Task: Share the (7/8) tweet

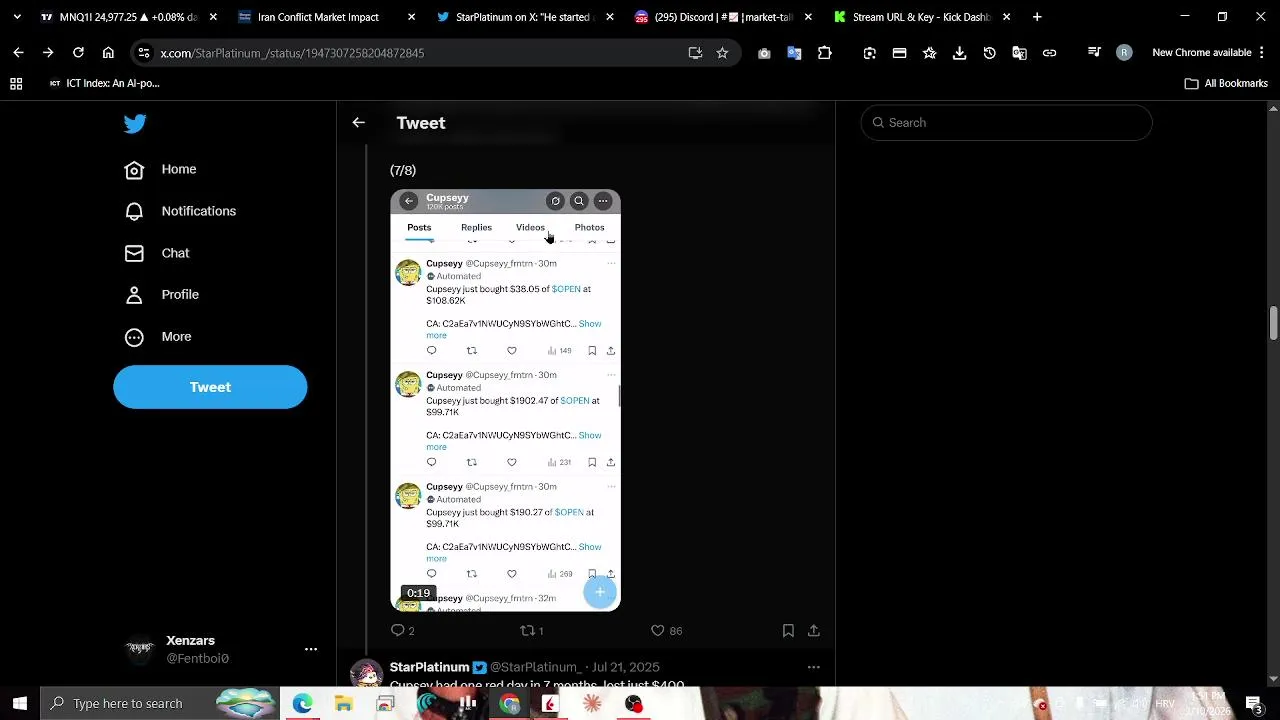Action: tap(814, 630)
